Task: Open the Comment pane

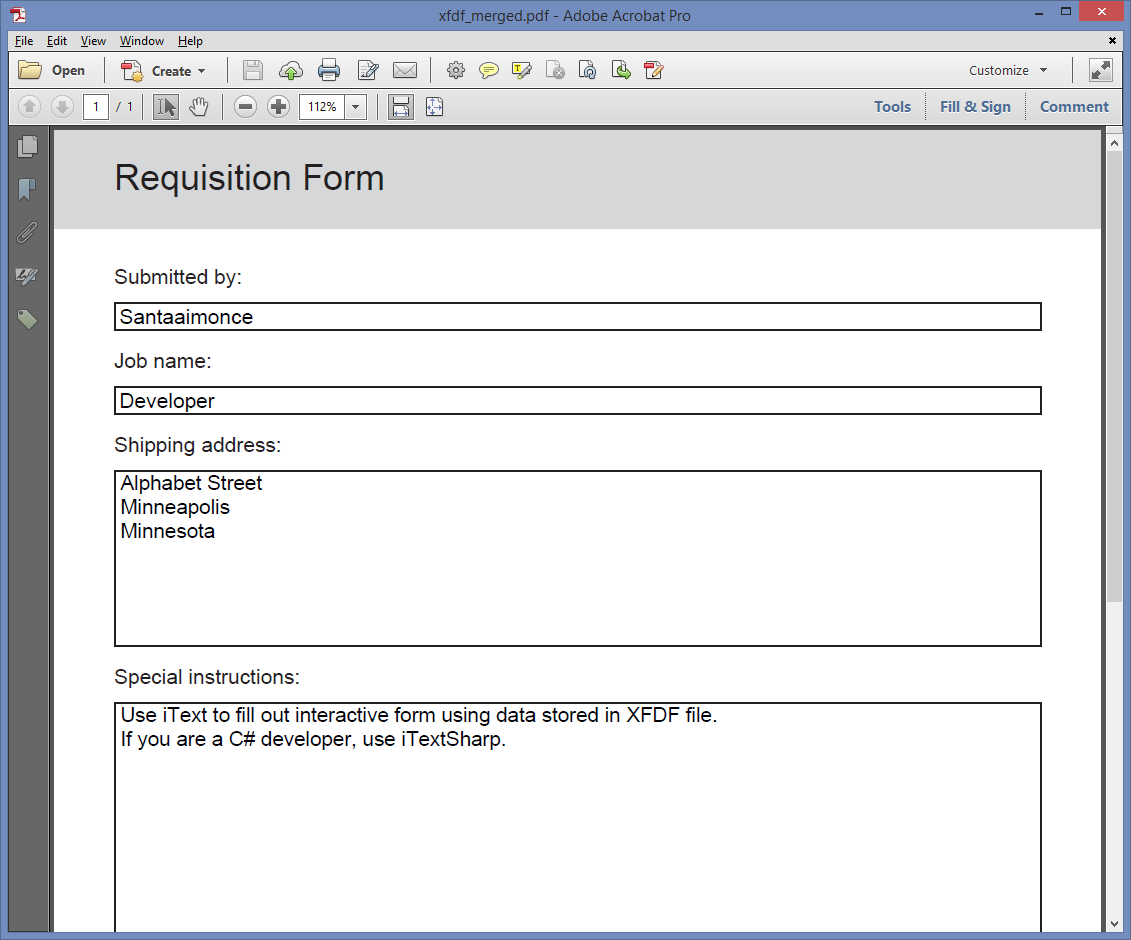Action: pos(1074,107)
